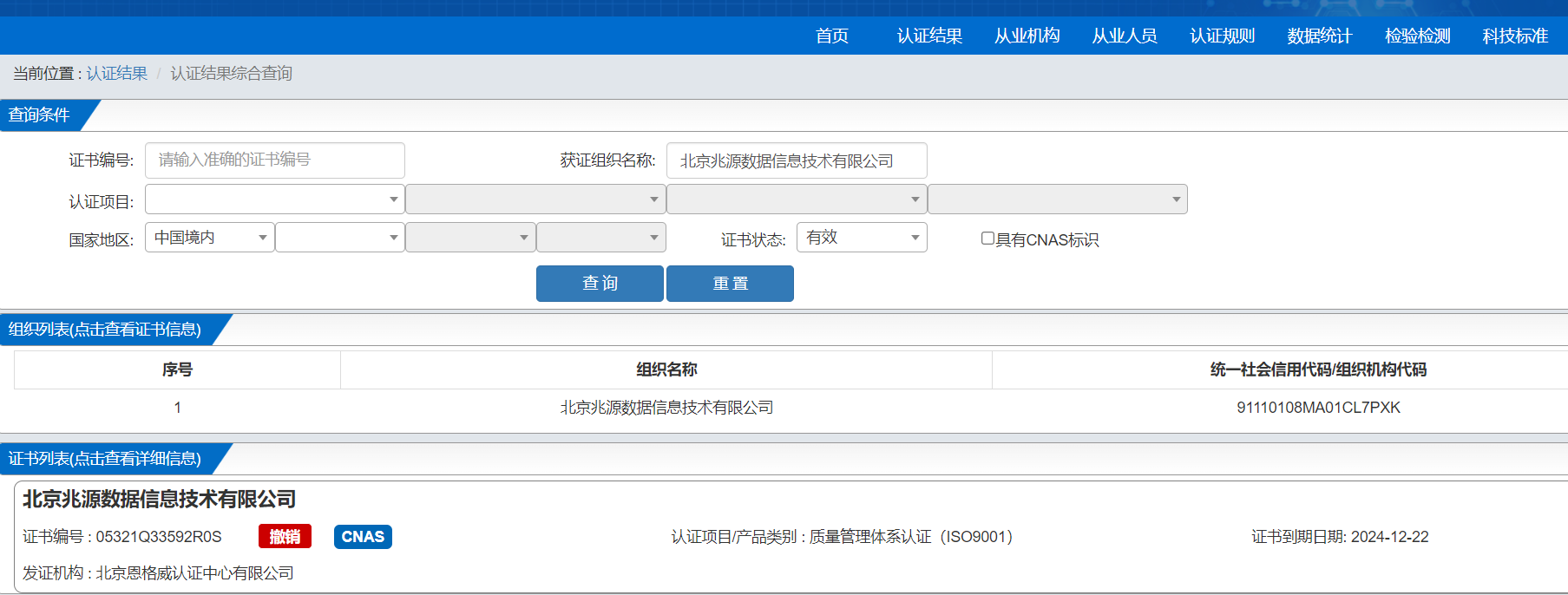Open the 数据统计 navigation menu item

(x=1319, y=36)
